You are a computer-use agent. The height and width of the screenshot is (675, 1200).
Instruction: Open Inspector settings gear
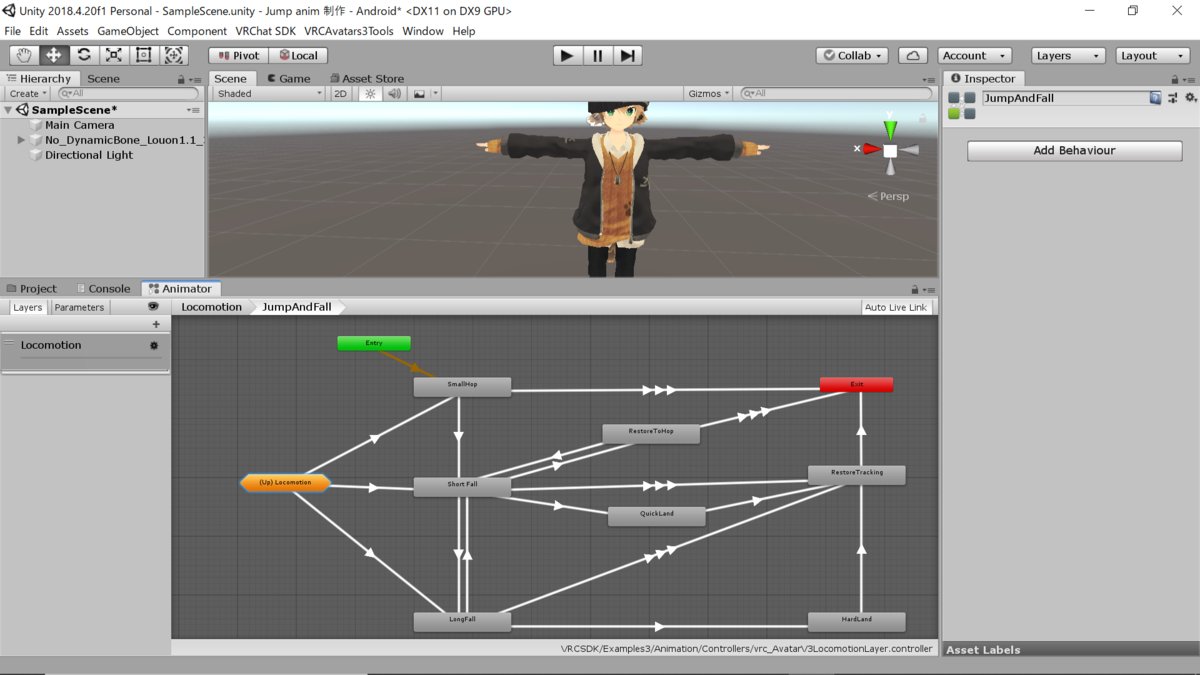click(1190, 98)
